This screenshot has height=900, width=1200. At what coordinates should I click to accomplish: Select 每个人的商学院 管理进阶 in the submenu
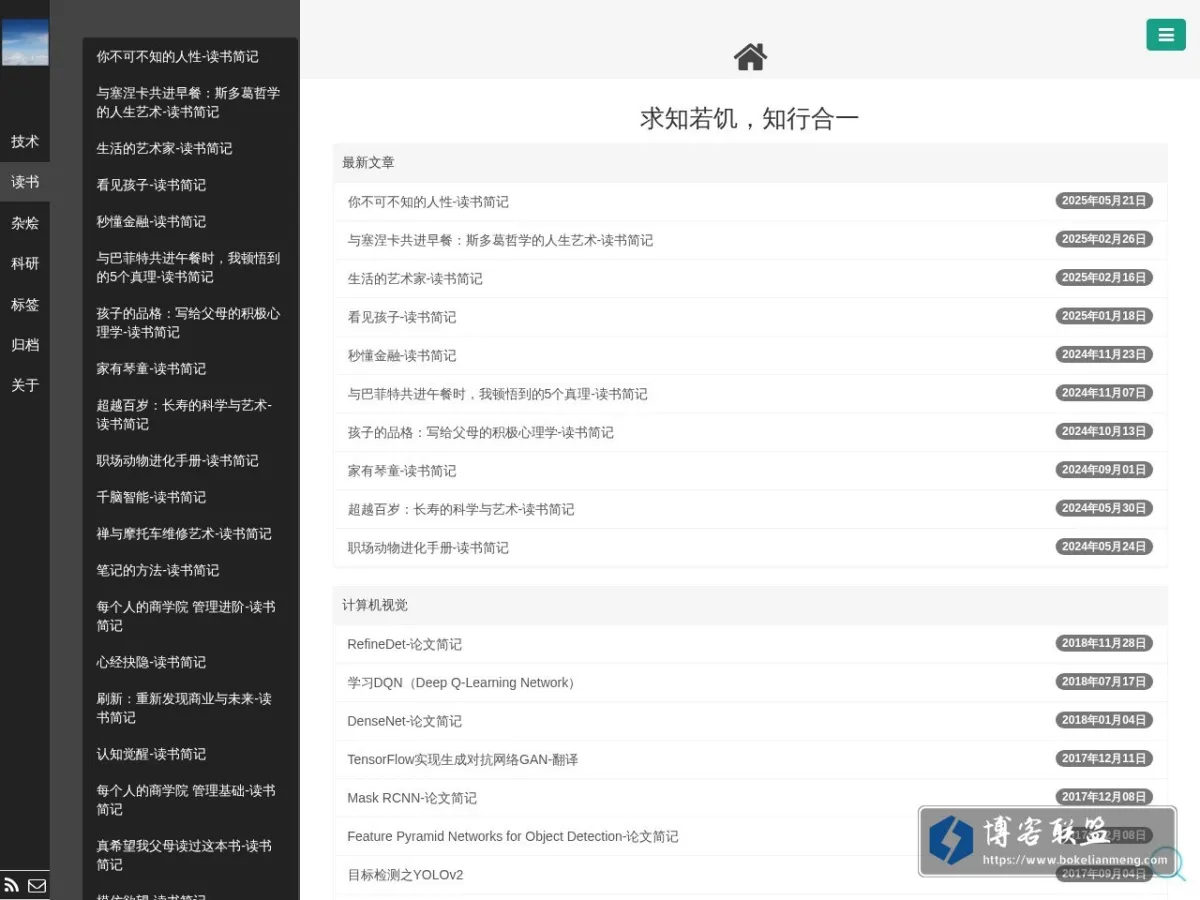coord(190,616)
